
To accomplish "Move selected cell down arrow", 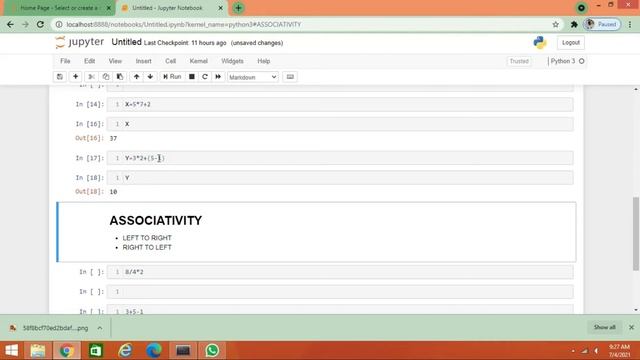I will 150,77.
